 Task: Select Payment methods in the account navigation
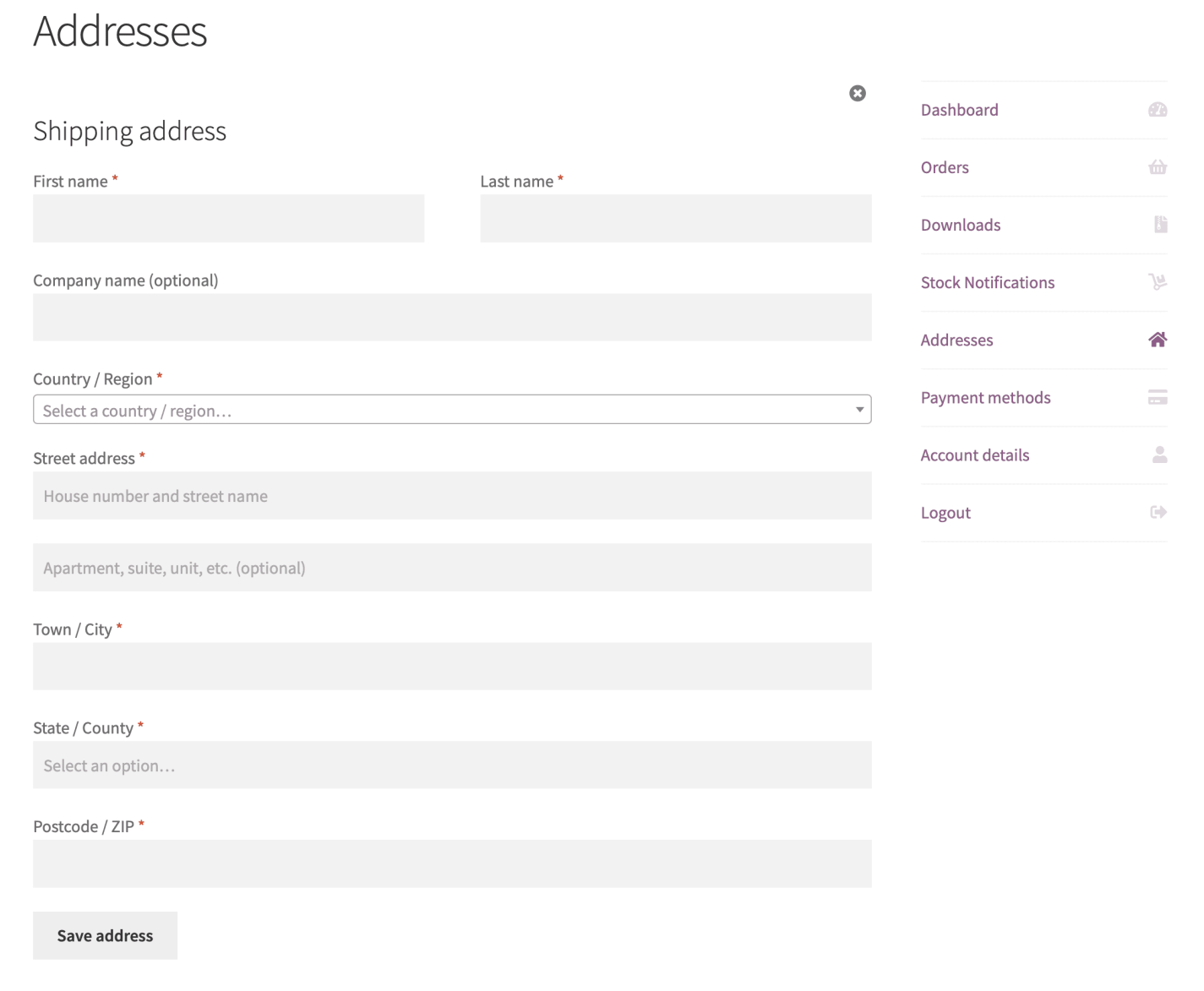985,396
